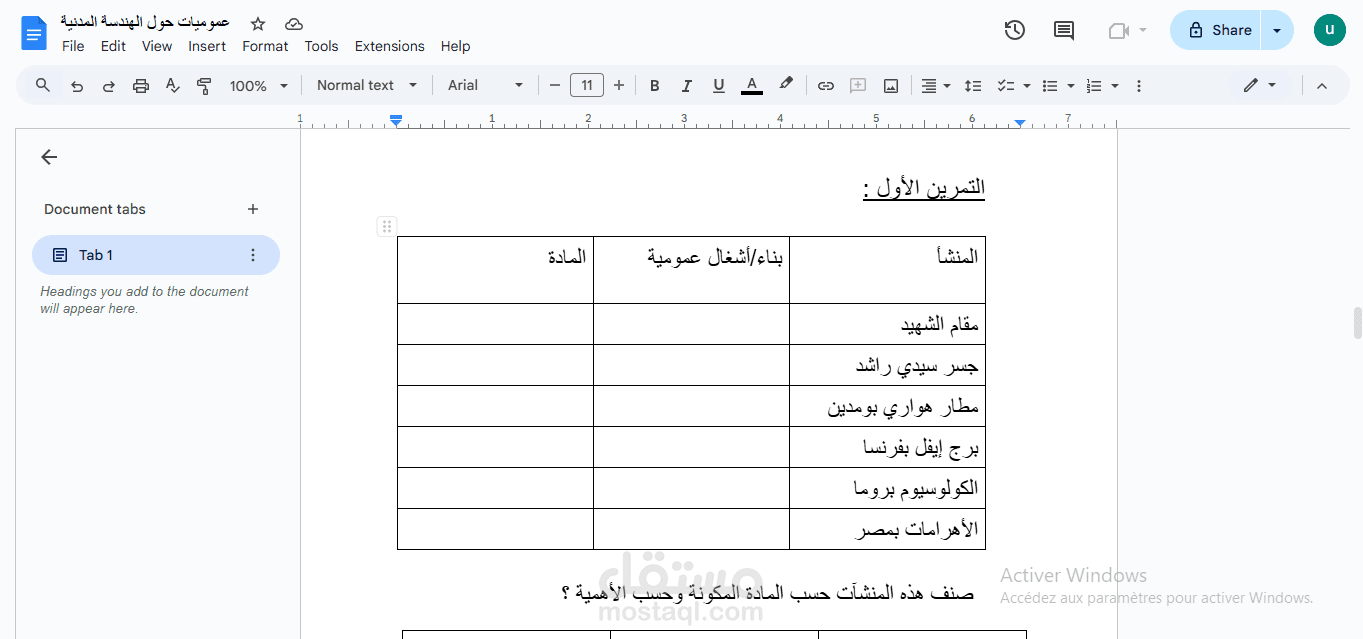Open the editing mode pencil dropdown
Viewport: 1363px width, 639px height.
point(1259,86)
